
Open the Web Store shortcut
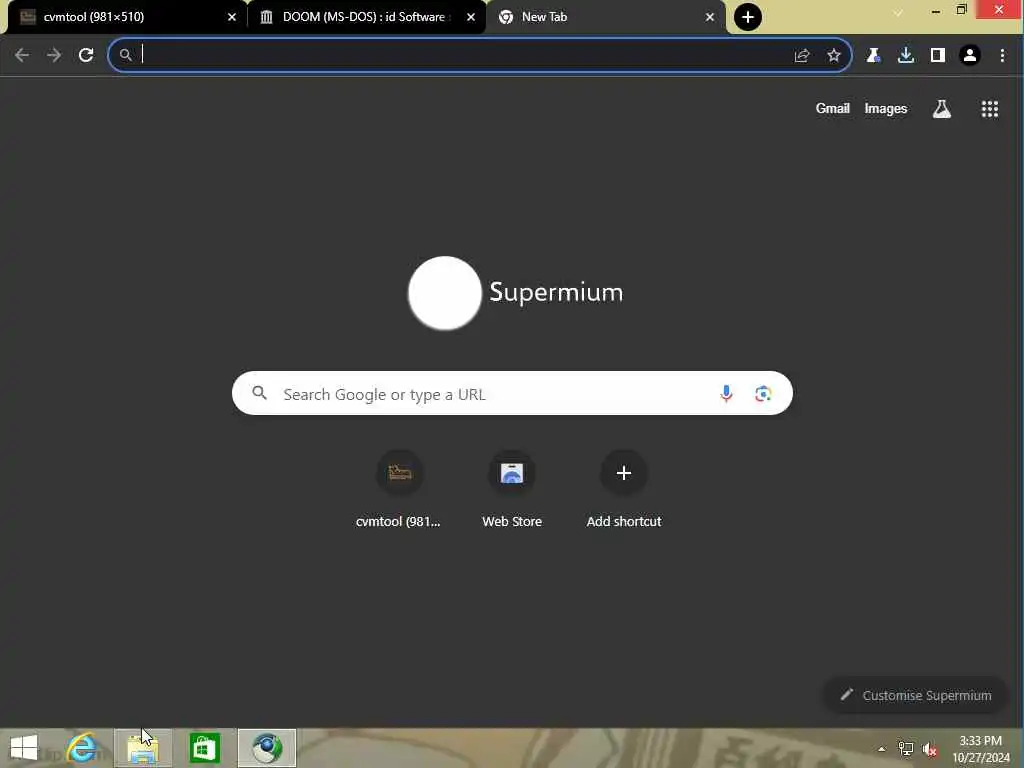[x=512, y=490]
